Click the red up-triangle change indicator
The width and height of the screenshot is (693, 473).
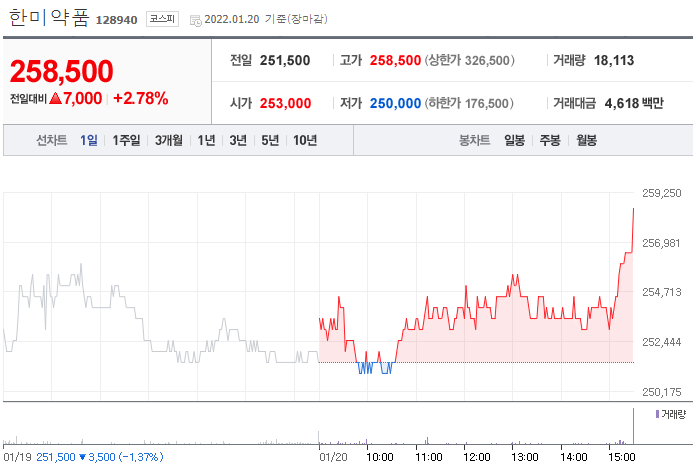(x=55, y=98)
